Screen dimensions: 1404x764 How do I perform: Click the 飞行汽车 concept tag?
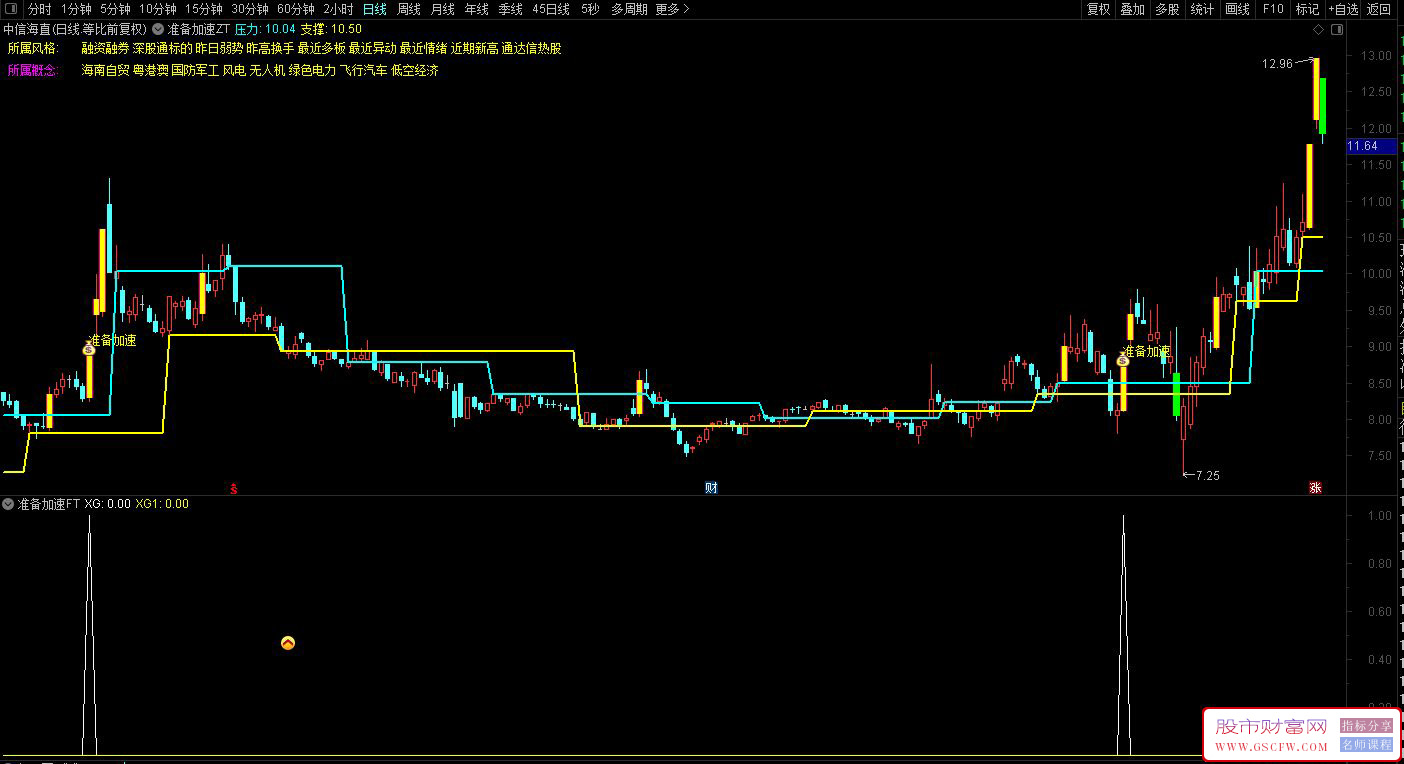(363, 71)
